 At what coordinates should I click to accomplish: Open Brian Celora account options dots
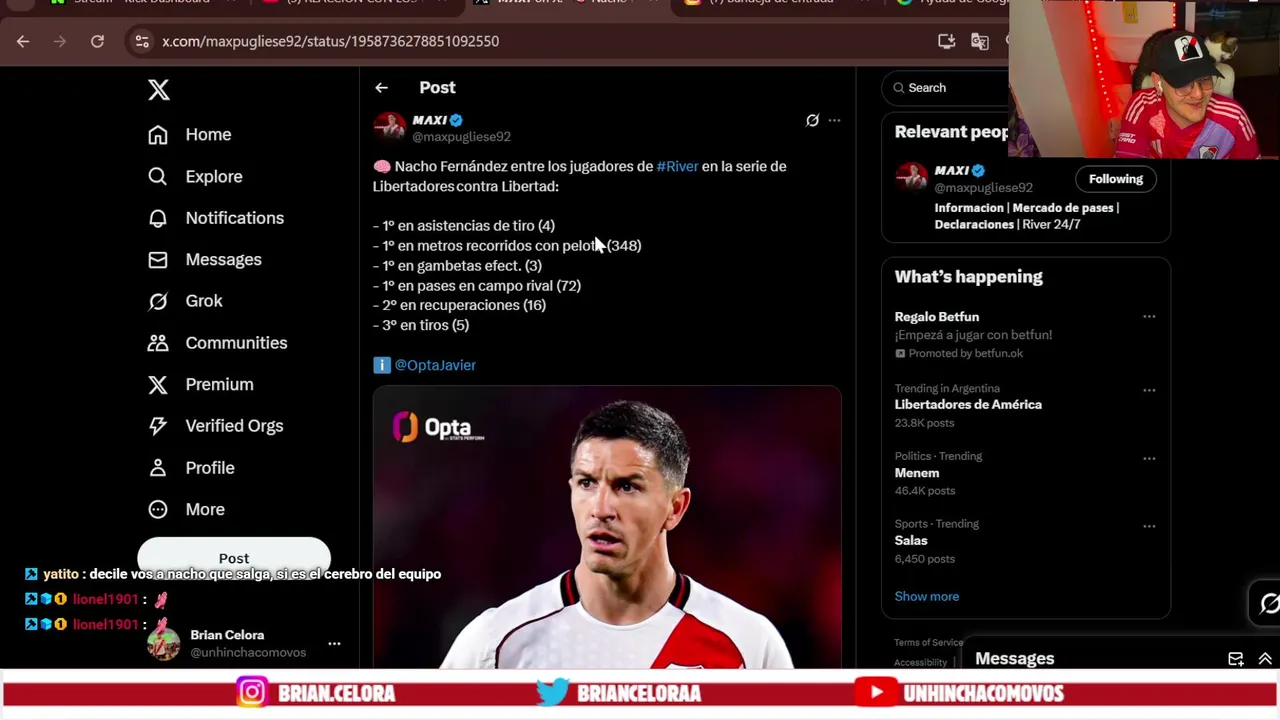[334, 643]
